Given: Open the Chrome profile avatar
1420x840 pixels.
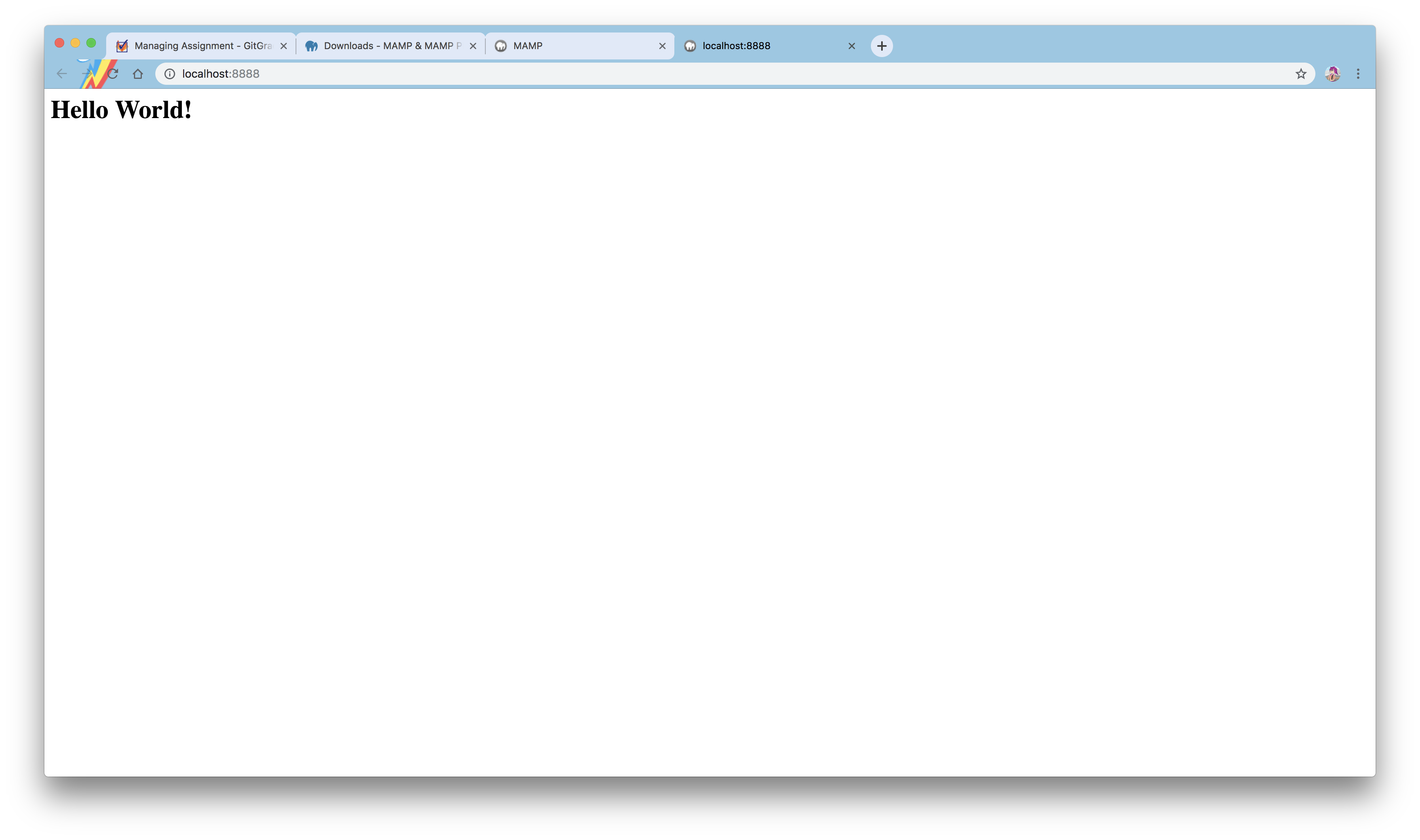Looking at the screenshot, I should coord(1332,74).
